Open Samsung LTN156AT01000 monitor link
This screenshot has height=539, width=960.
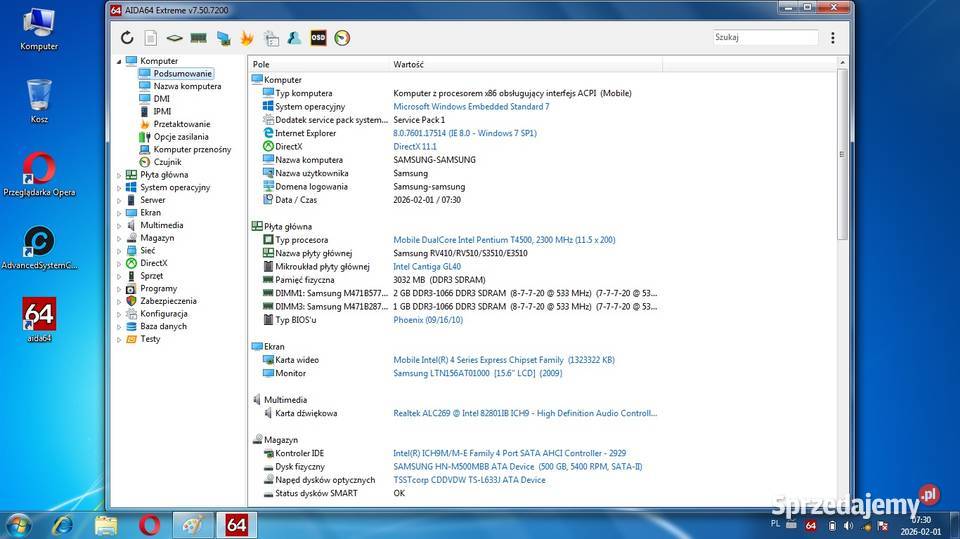pos(478,373)
